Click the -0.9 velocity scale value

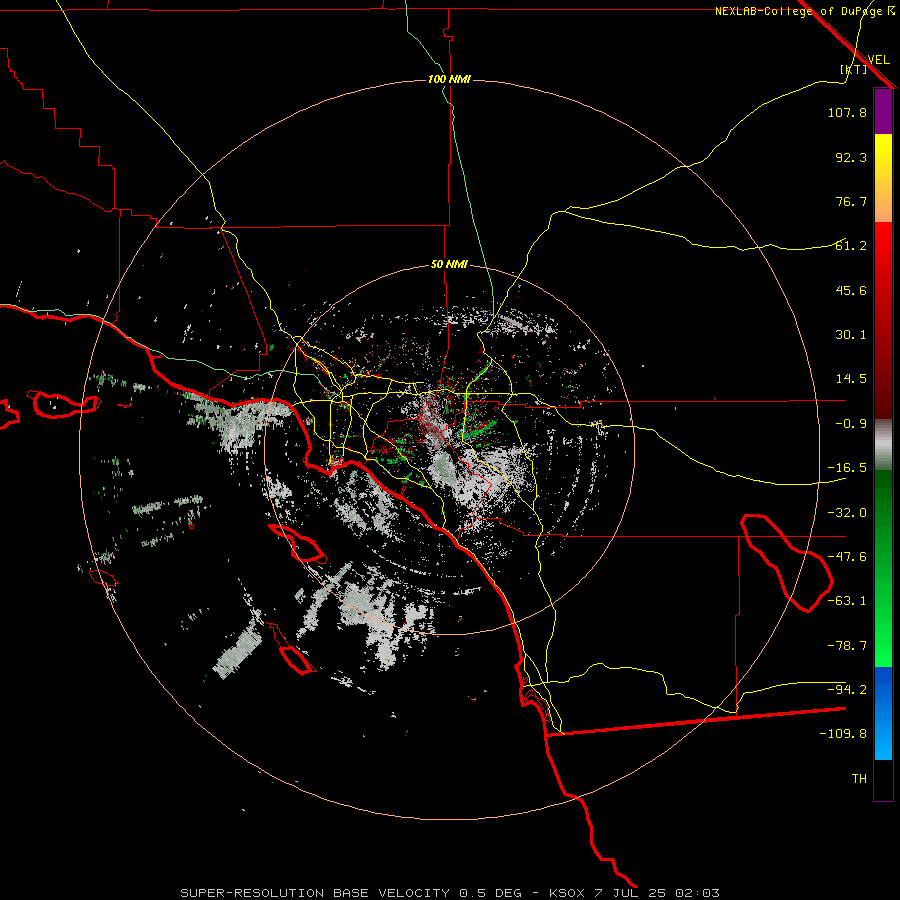(851, 424)
